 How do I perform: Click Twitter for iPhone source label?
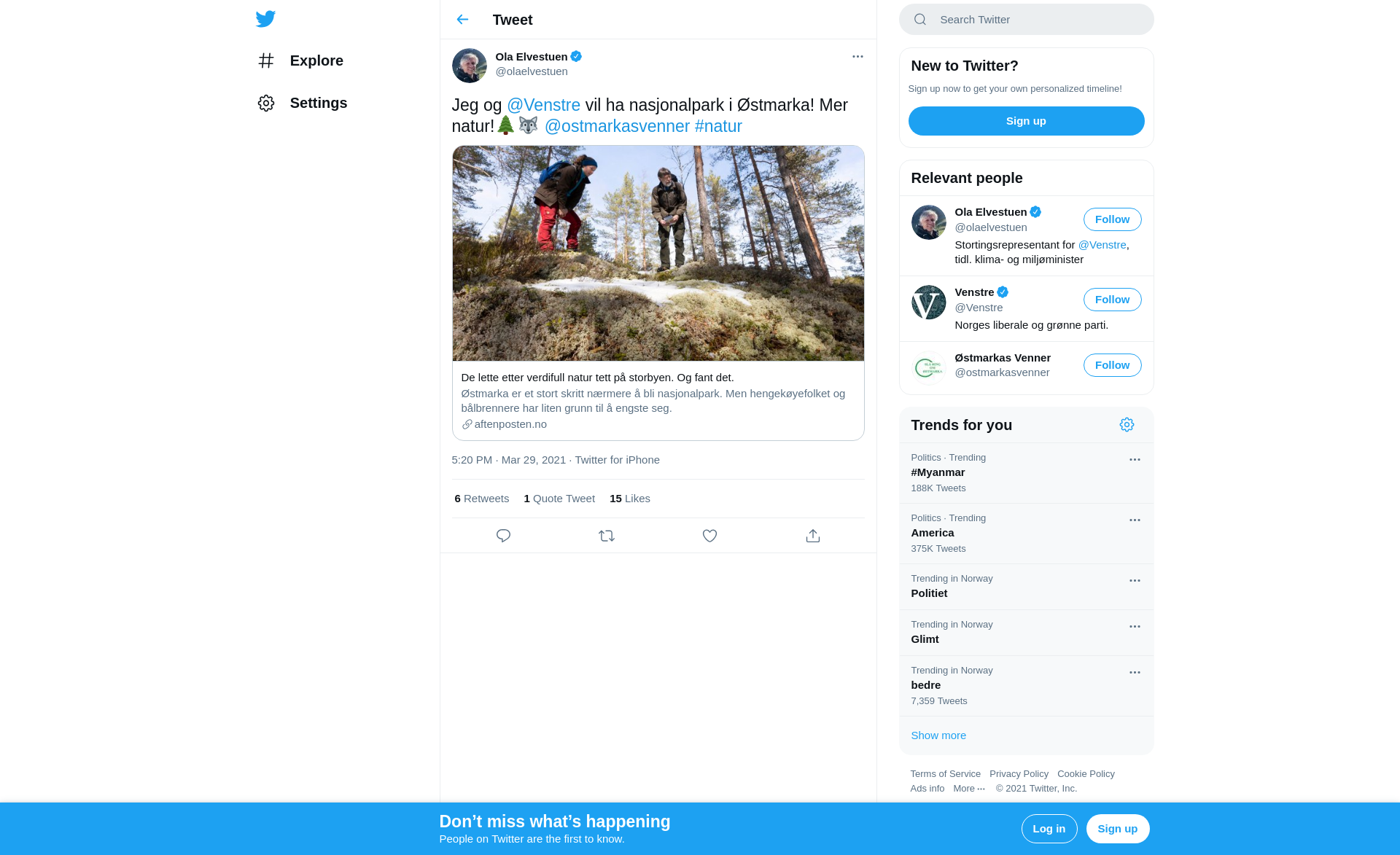point(617,460)
